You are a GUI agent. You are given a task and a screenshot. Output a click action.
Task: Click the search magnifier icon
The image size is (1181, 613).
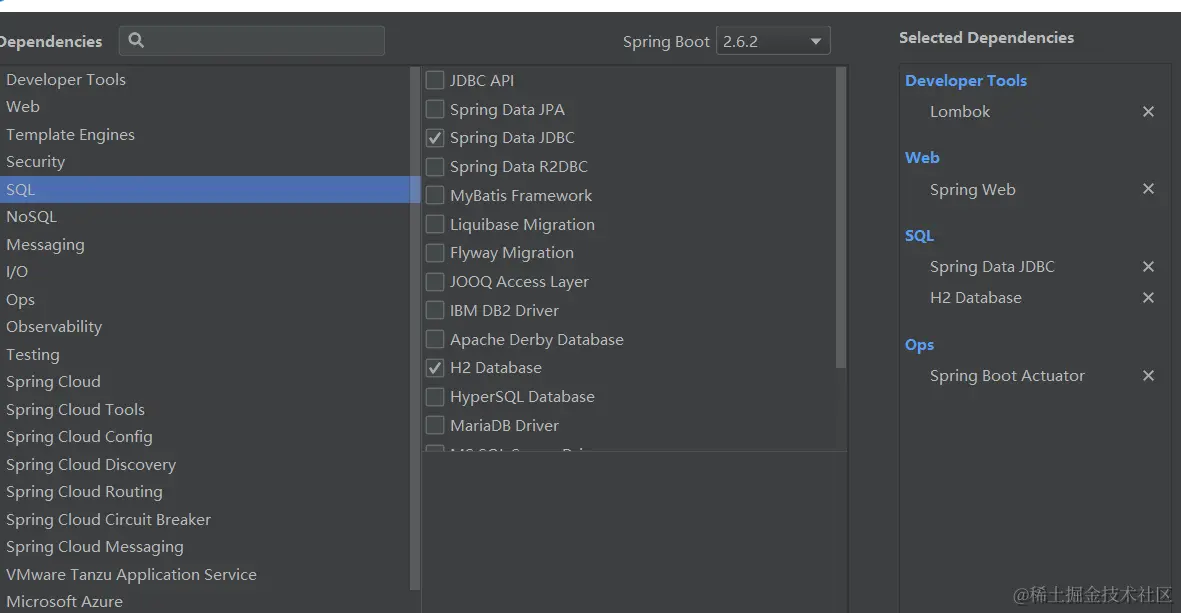pyautogui.click(x=137, y=41)
